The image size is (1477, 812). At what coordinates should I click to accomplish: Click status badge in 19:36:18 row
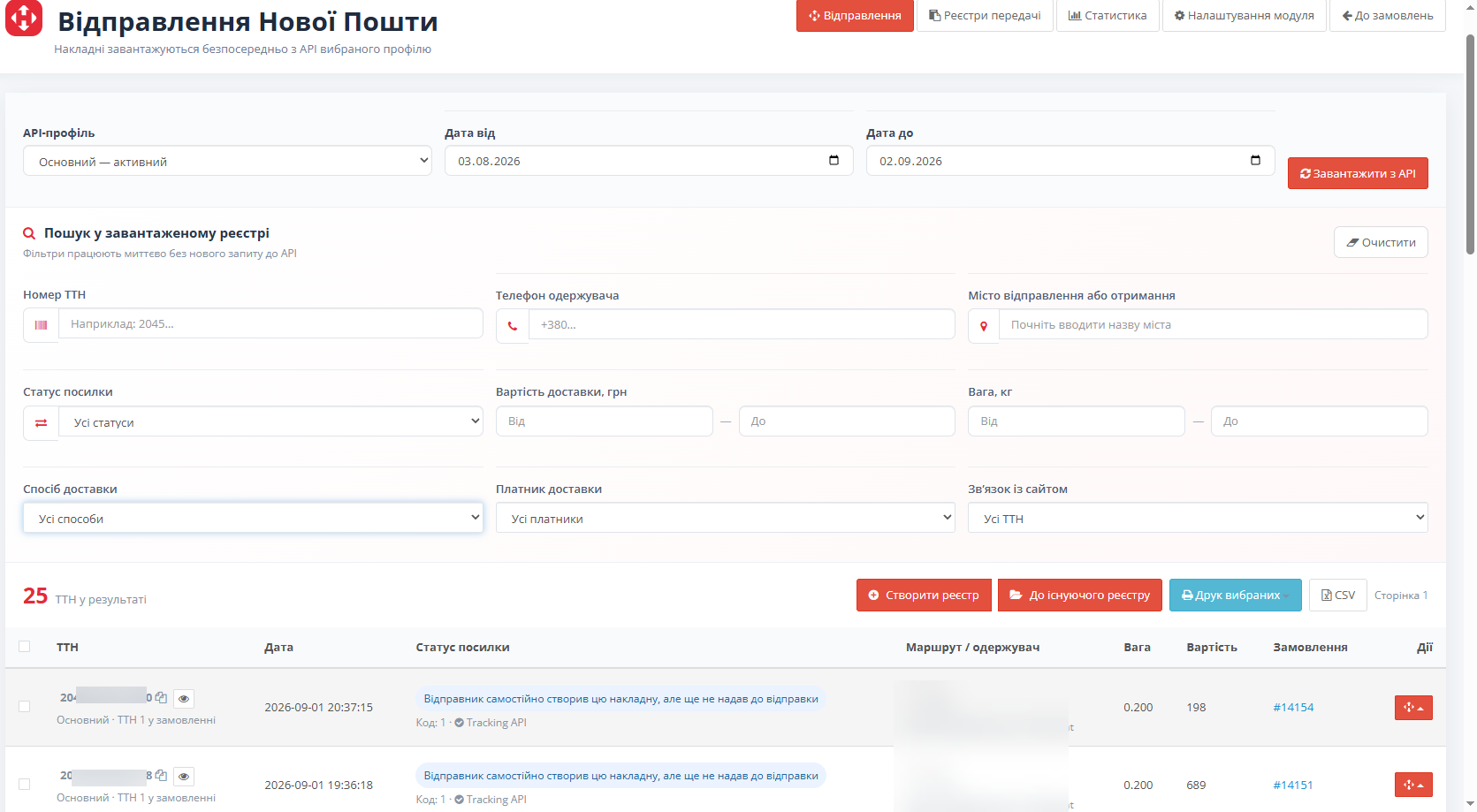pyautogui.click(x=620, y=776)
